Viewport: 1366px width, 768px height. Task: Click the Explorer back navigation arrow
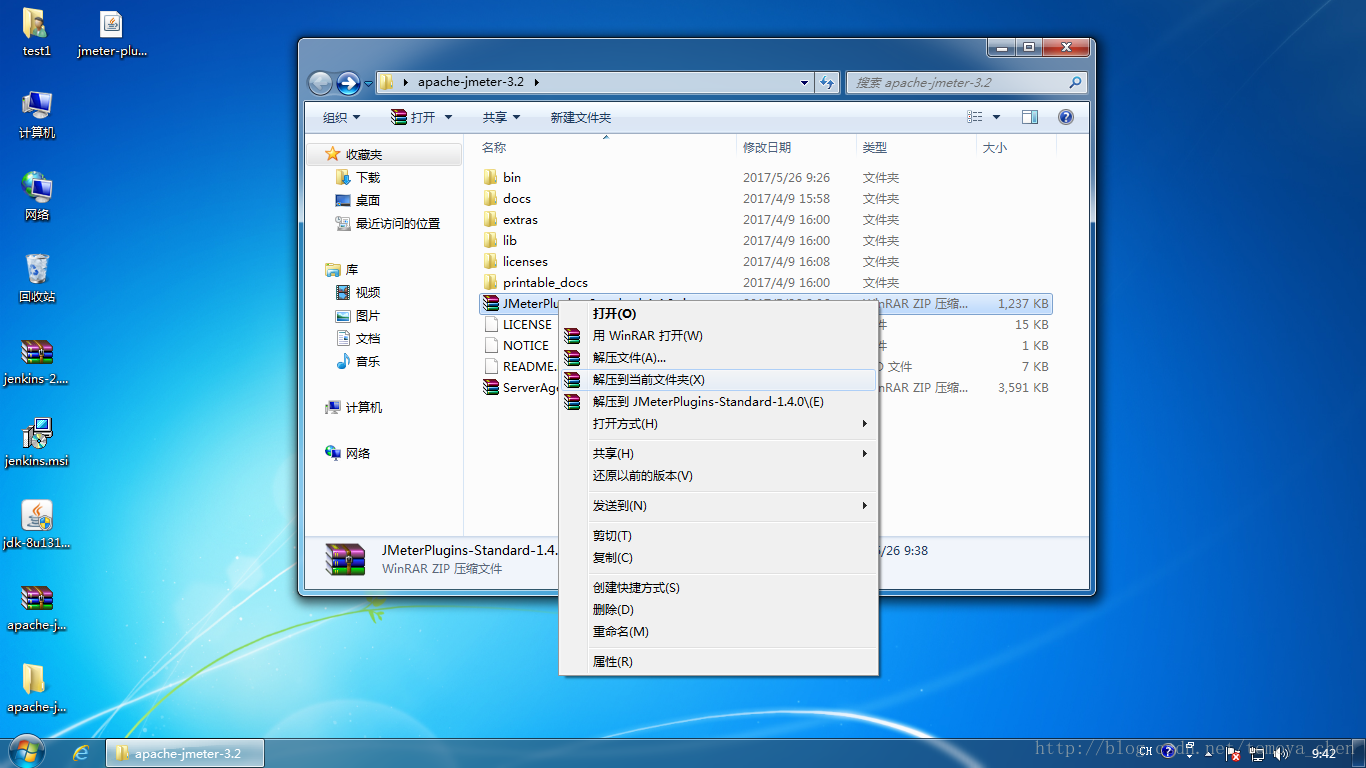point(320,83)
